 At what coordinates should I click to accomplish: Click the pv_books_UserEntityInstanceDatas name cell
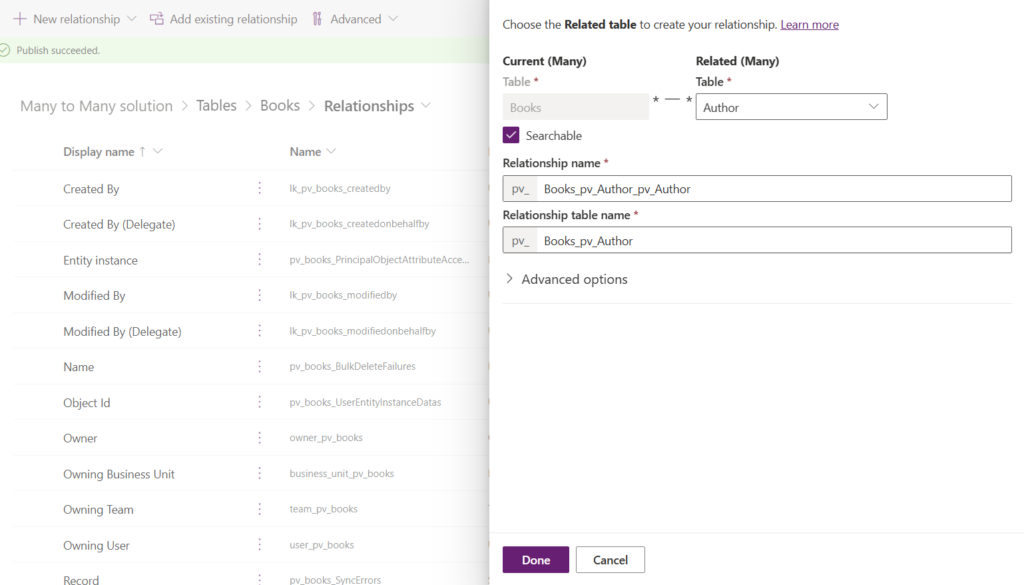pyautogui.click(x=365, y=402)
